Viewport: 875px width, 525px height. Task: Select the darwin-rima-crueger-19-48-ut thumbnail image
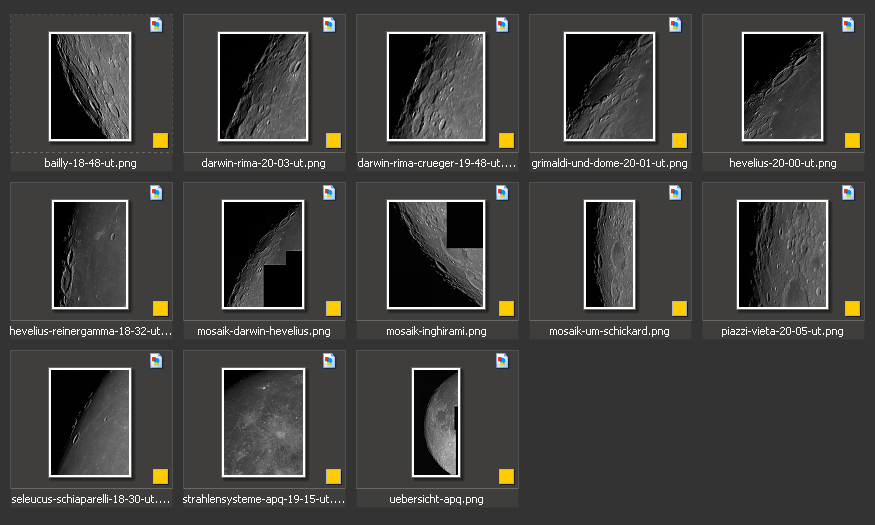(435, 86)
